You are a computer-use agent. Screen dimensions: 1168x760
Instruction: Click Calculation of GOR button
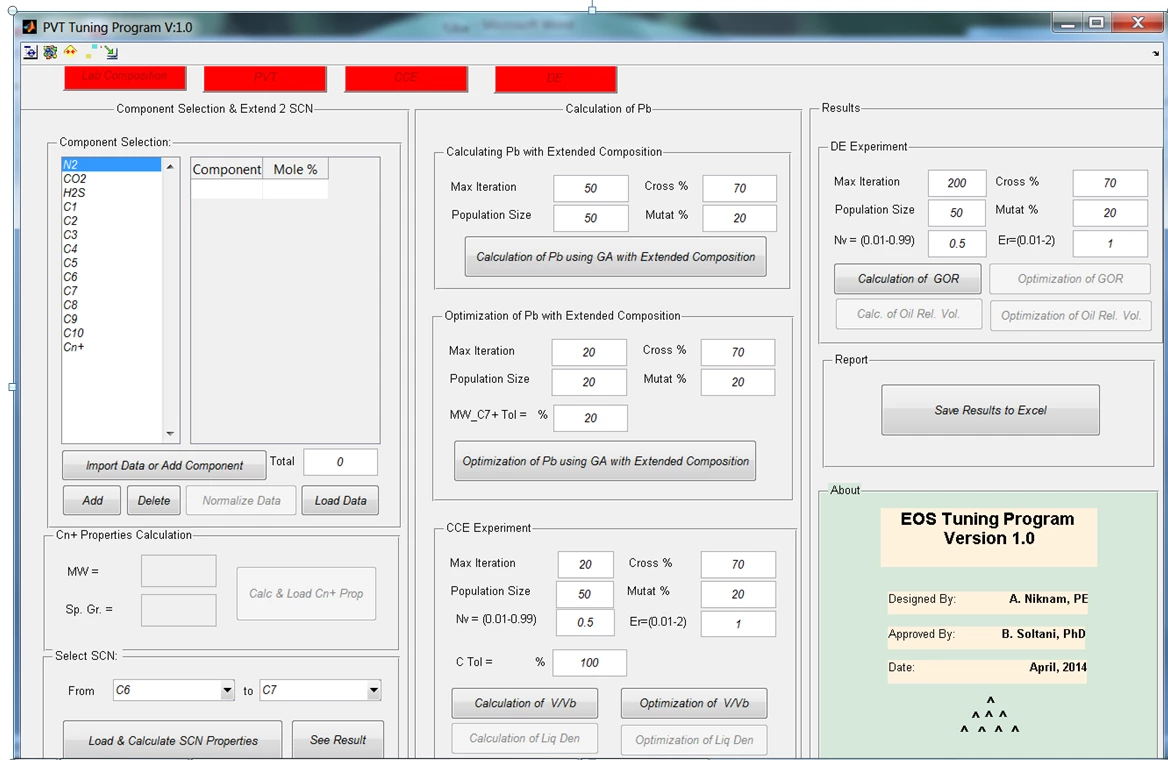tap(907, 279)
